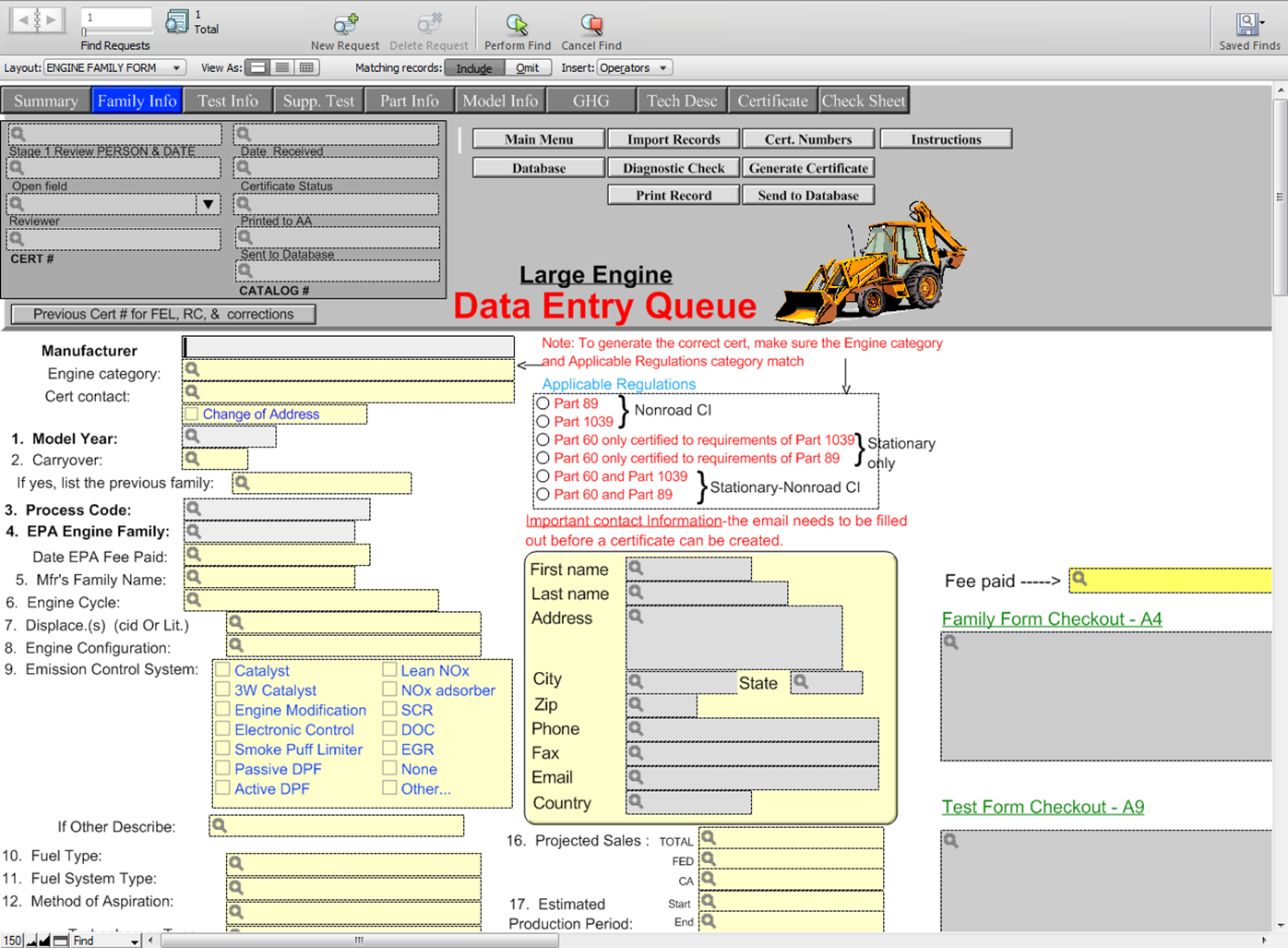
Task: Open the Saved Finds icon
Action: [x=1248, y=25]
